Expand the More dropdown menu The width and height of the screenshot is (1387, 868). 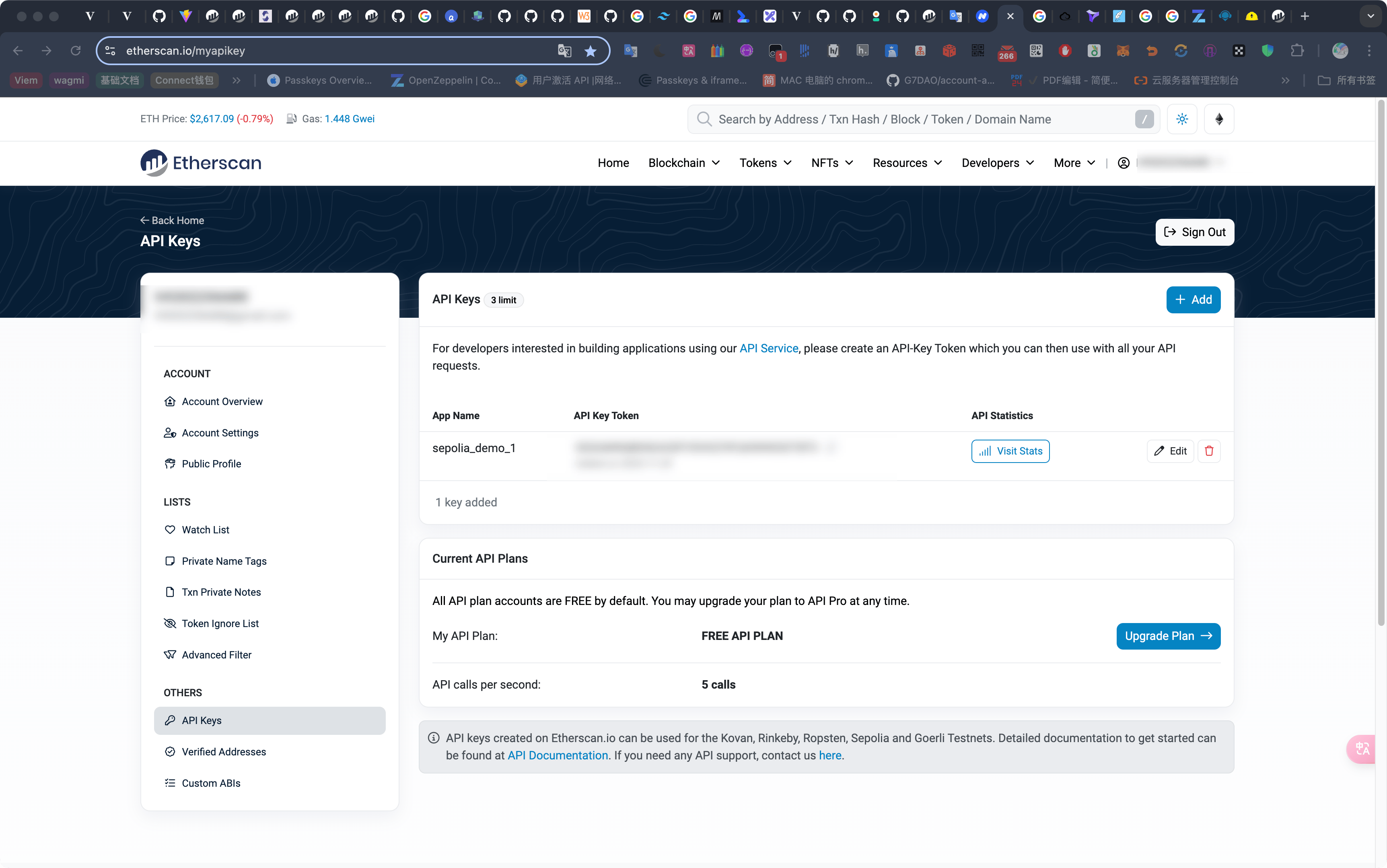(x=1074, y=163)
